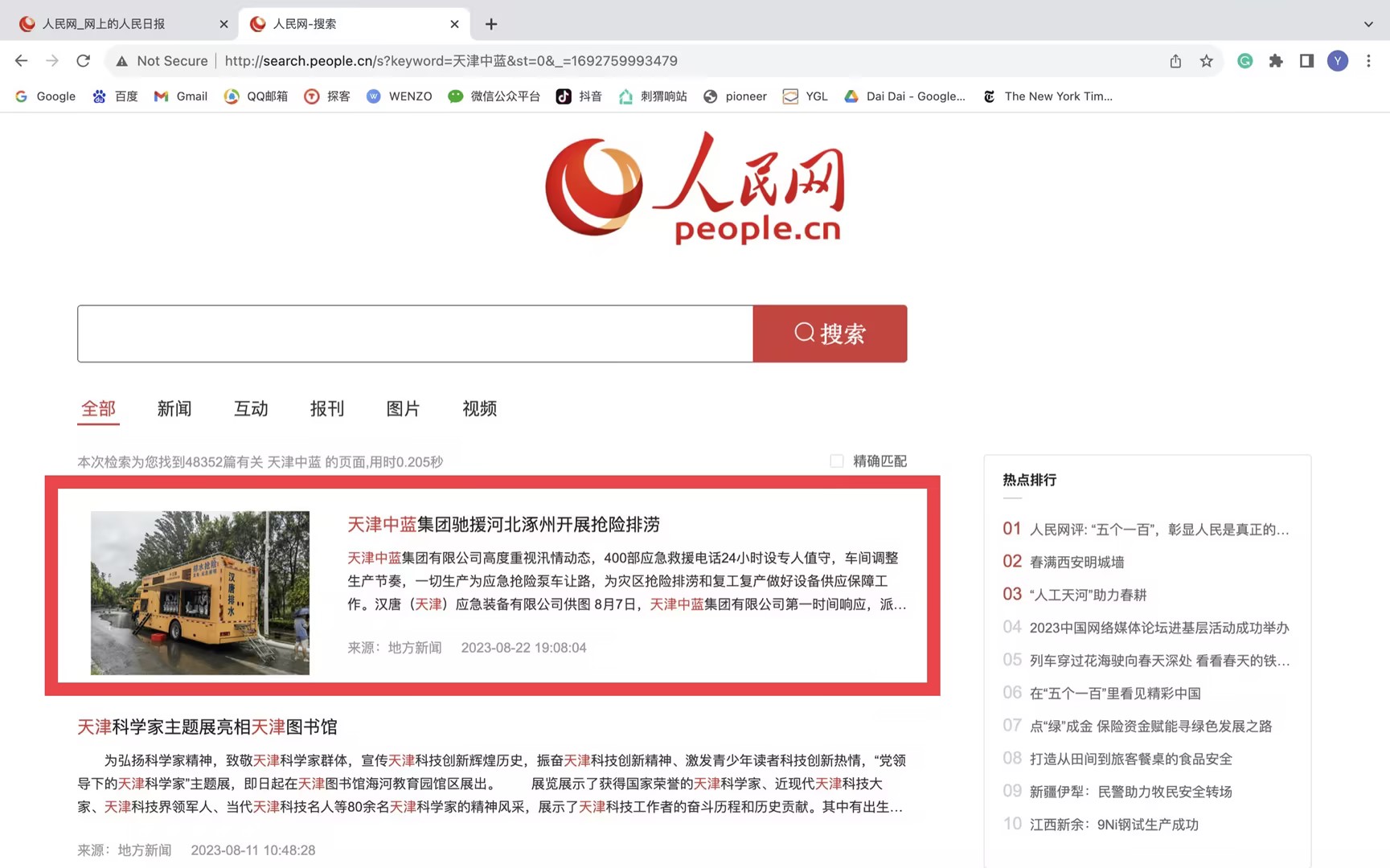1390x868 pixels.
Task: Share this page via share icon
Action: coord(1175,61)
